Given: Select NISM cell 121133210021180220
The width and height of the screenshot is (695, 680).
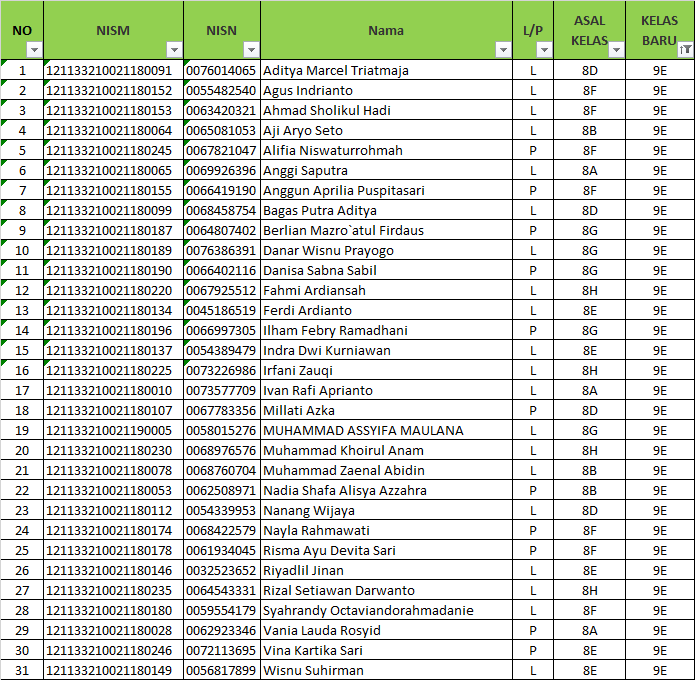Looking at the screenshot, I should pyautogui.click(x=113, y=290).
